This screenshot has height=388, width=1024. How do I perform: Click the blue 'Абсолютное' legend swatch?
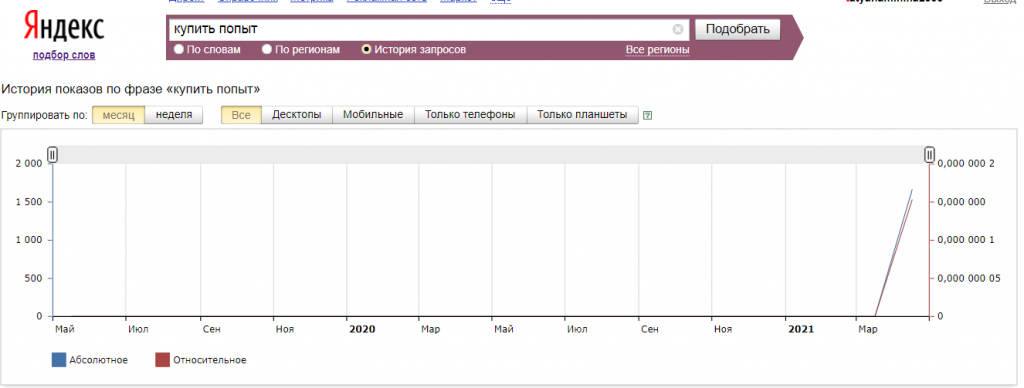click(59, 360)
